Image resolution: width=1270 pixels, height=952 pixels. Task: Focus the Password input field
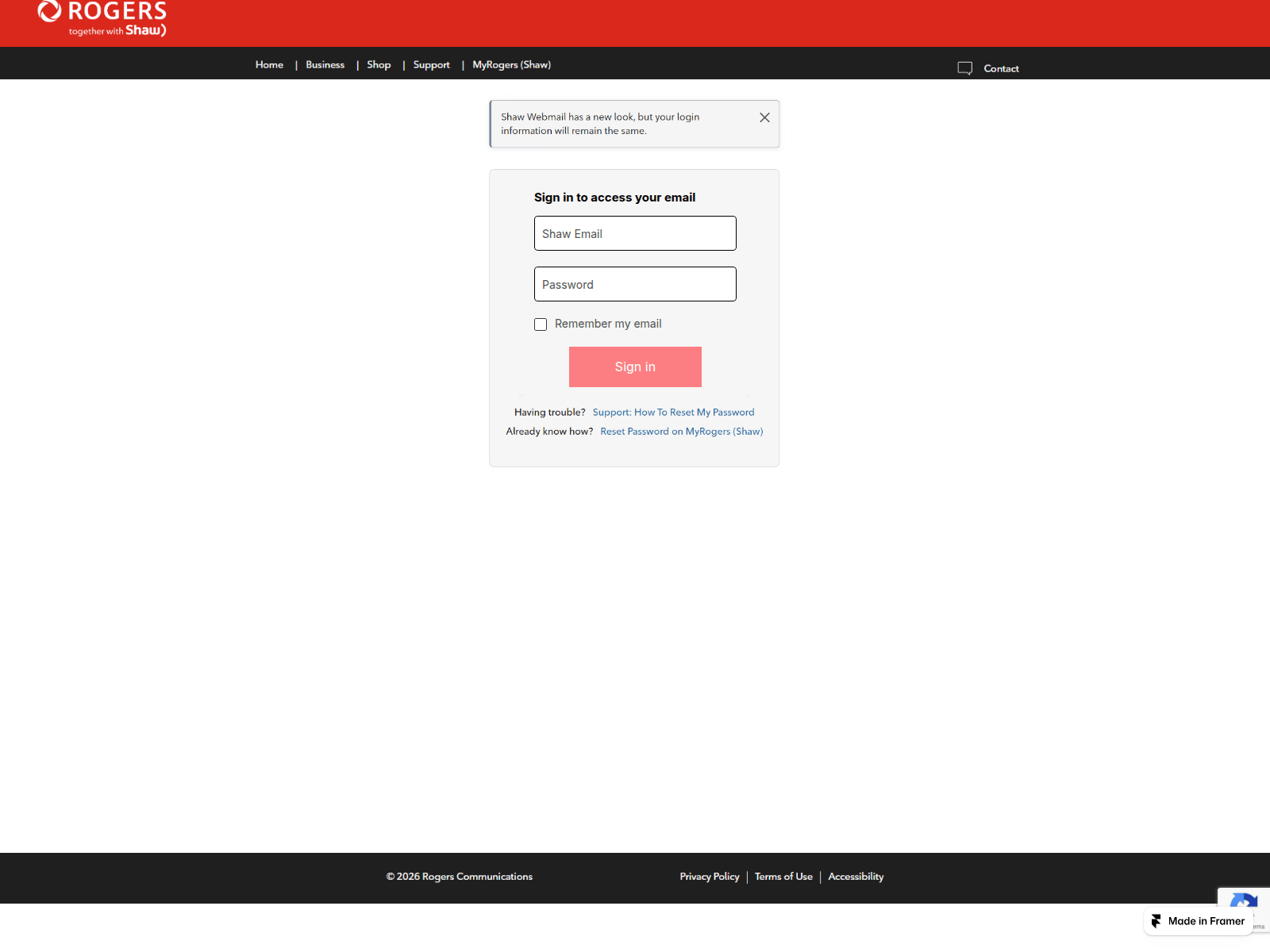pyautogui.click(x=635, y=284)
